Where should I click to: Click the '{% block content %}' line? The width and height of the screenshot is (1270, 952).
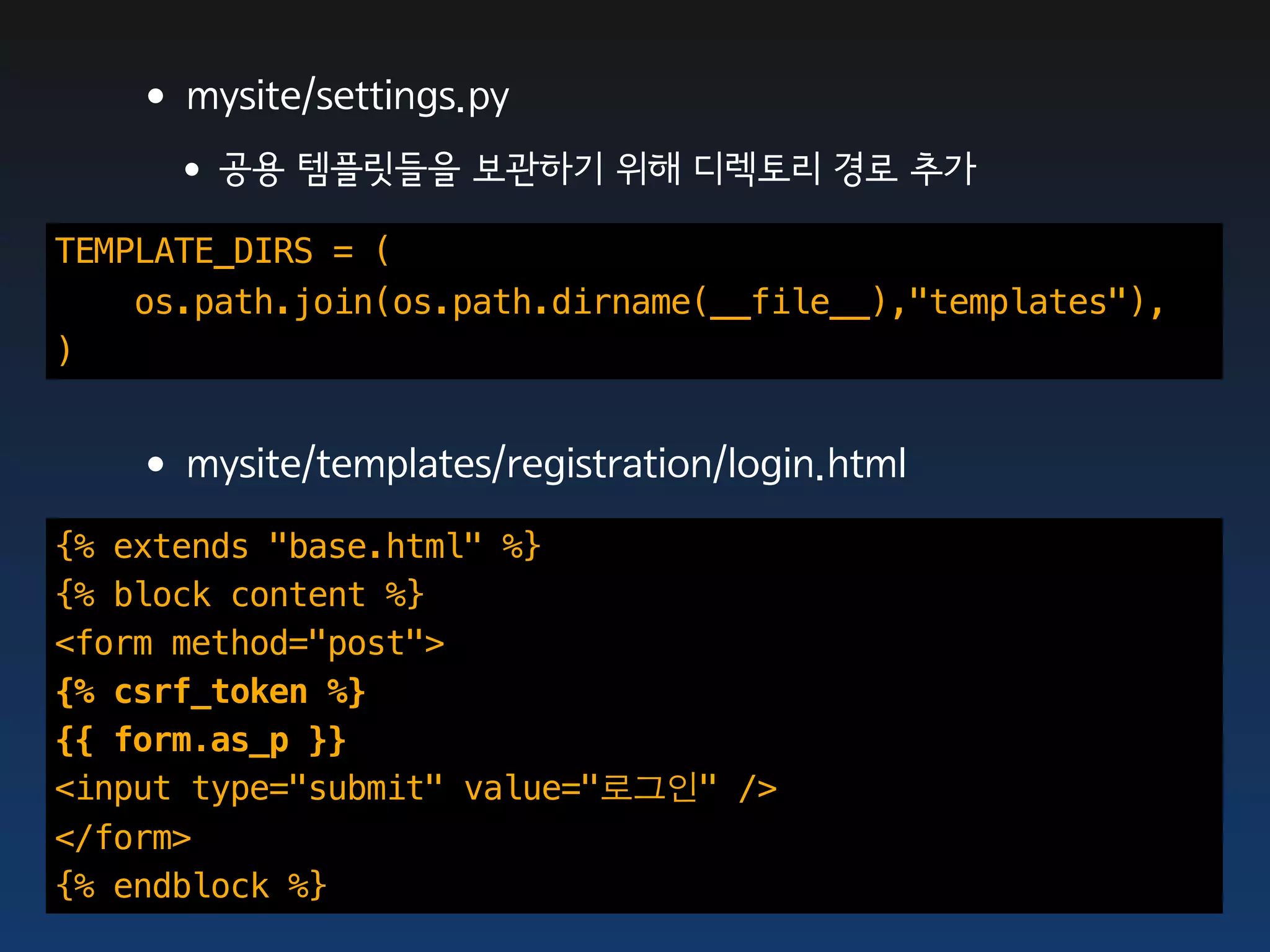pyautogui.click(x=239, y=594)
